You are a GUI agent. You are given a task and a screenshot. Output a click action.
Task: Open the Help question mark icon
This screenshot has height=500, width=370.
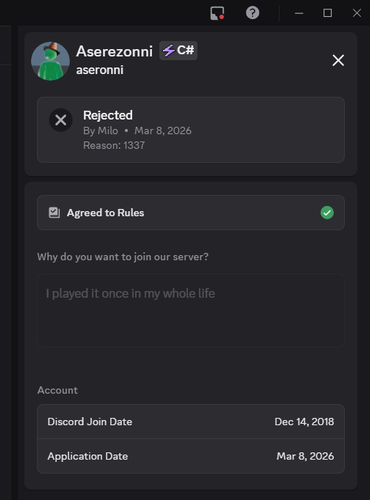tap(252, 13)
